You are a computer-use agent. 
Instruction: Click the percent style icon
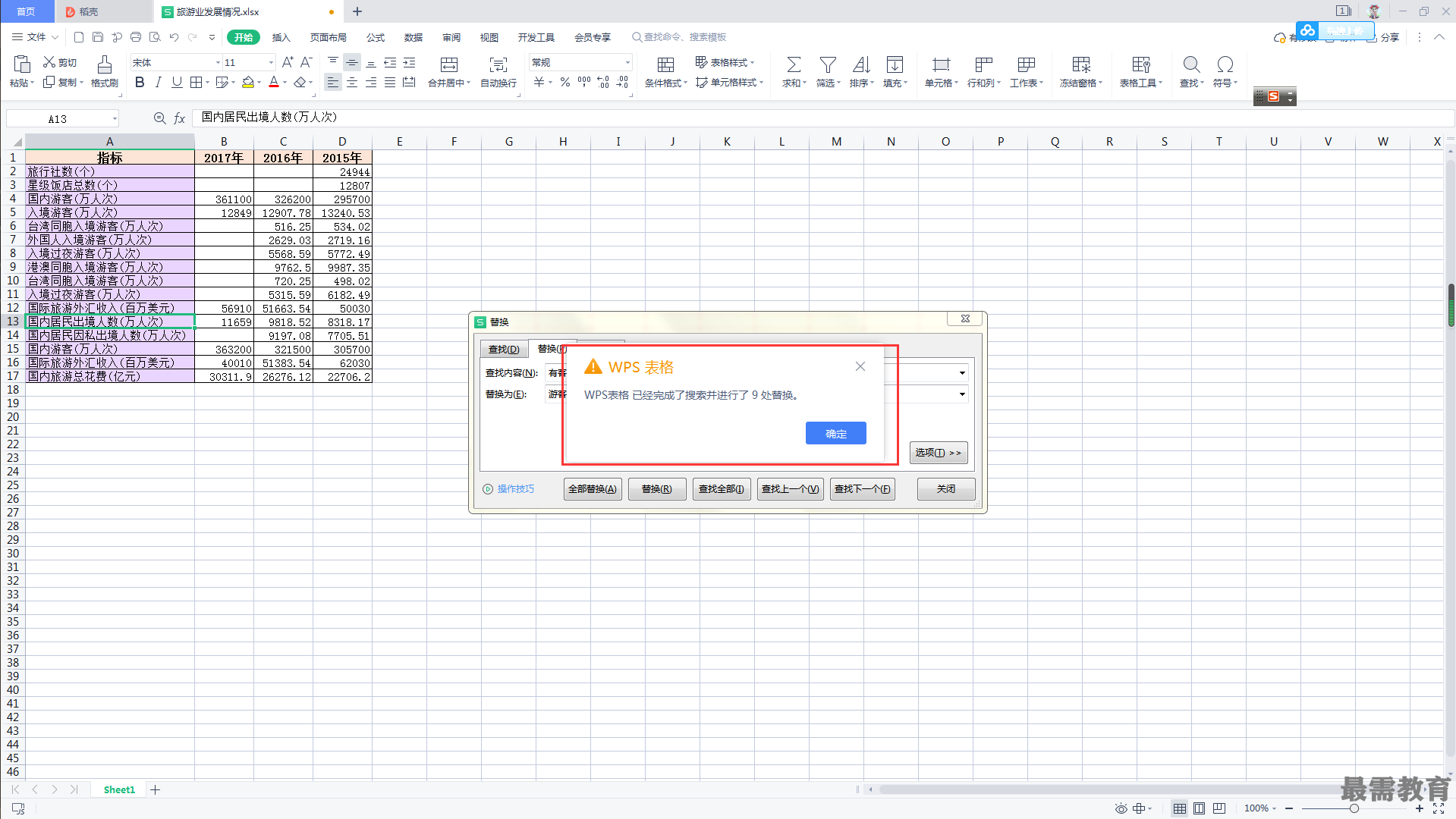(565, 82)
